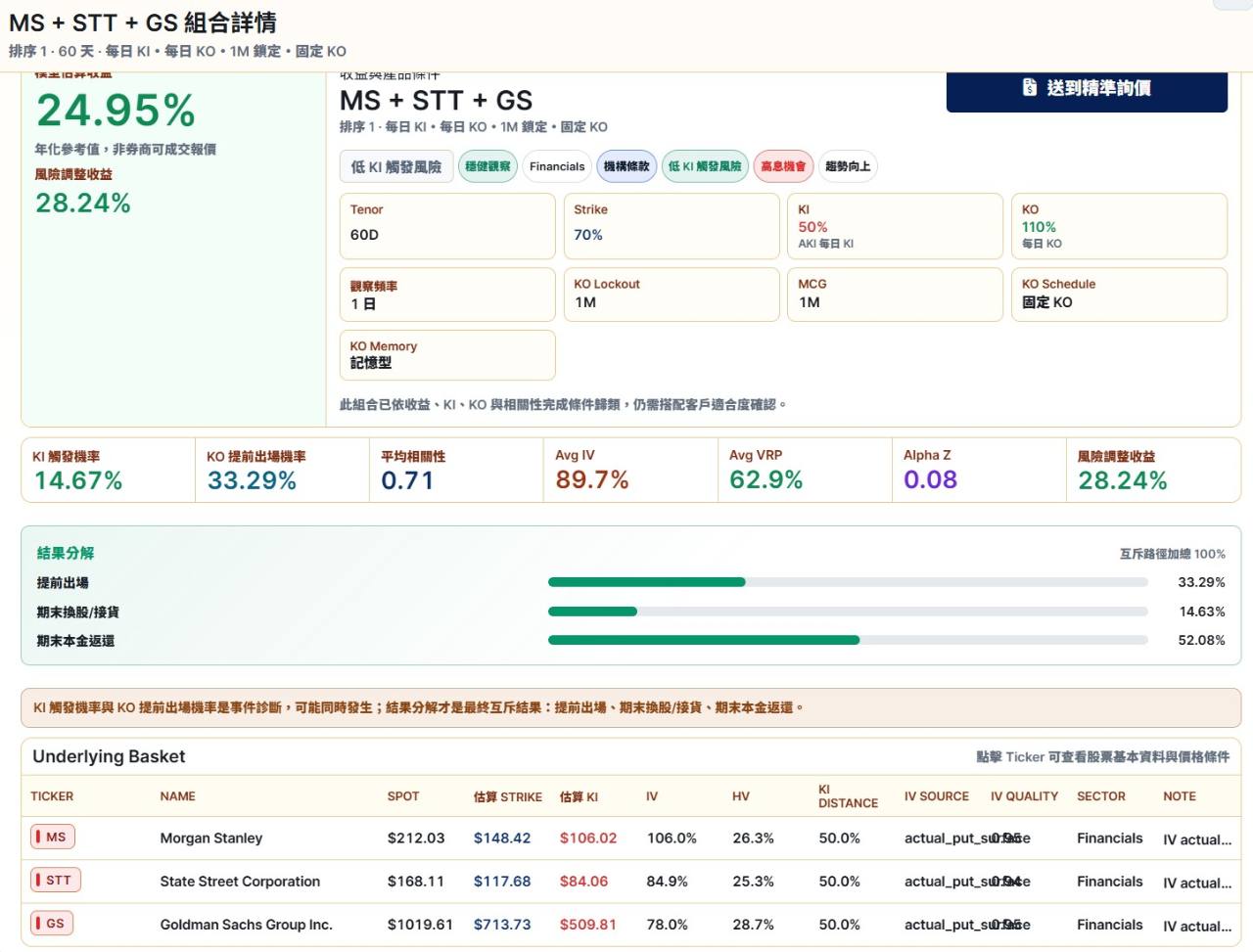Open the GS ticker badge
The image size is (1253, 952).
point(52,923)
